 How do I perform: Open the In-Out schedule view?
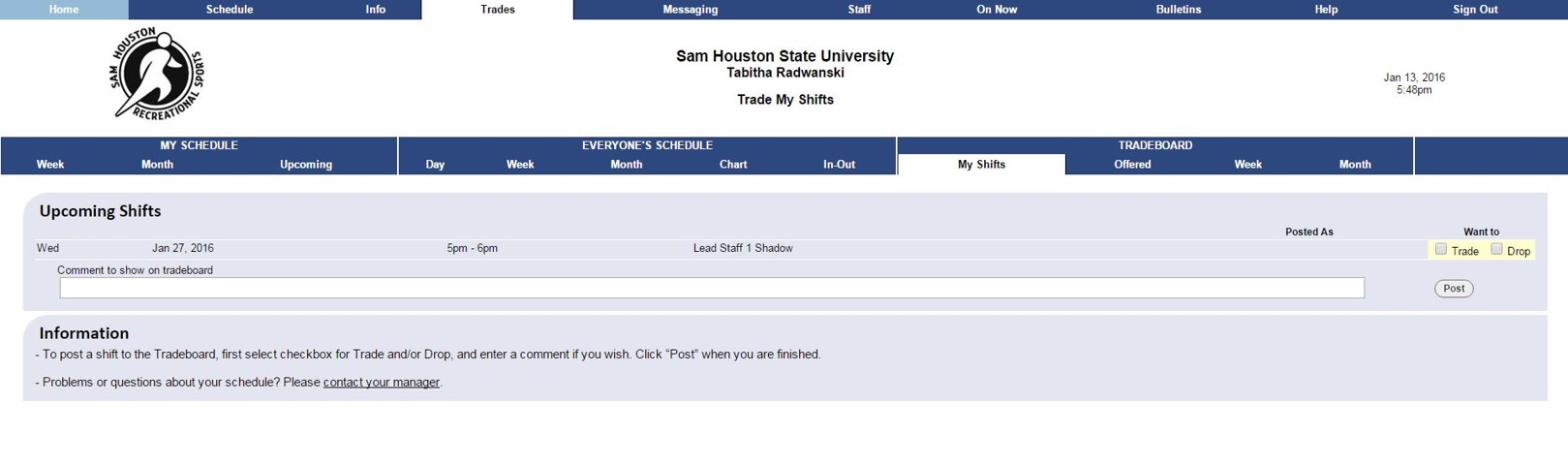click(839, 165)
